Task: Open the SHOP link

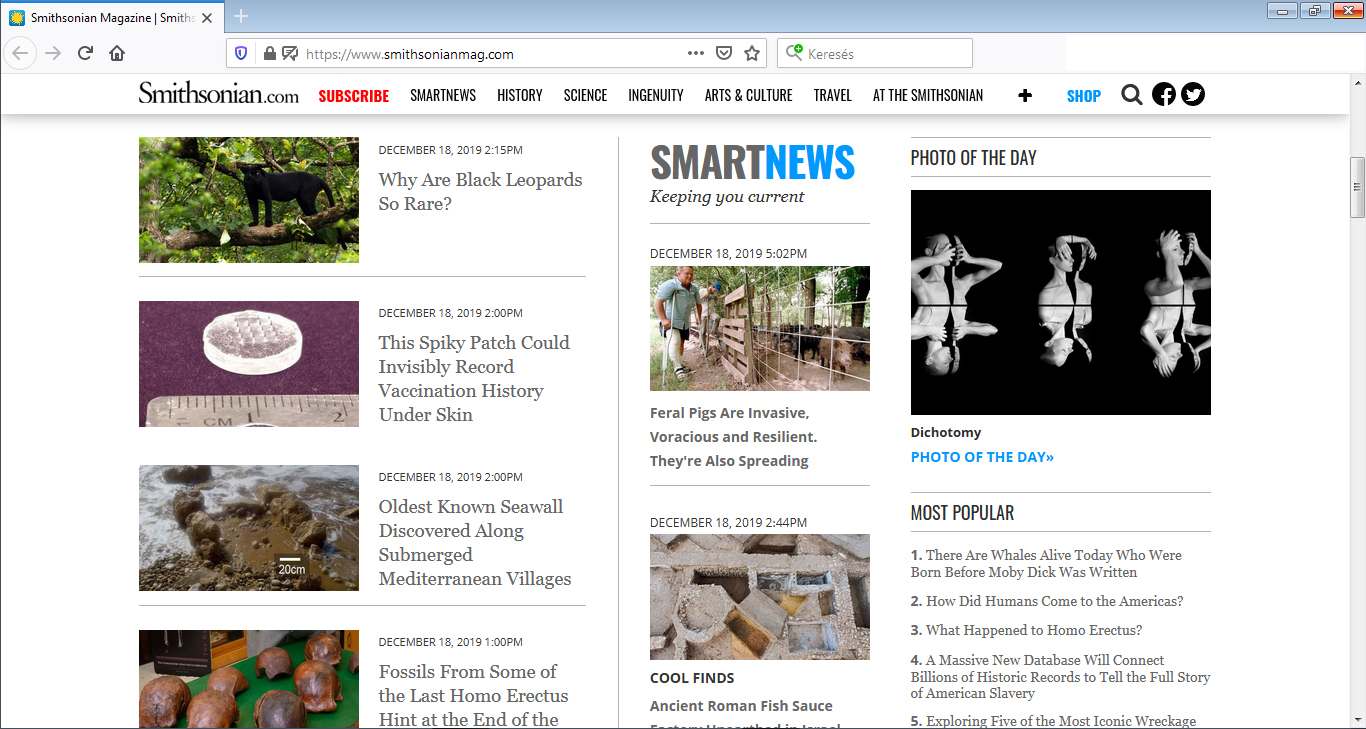Action: coord(1084,96)
